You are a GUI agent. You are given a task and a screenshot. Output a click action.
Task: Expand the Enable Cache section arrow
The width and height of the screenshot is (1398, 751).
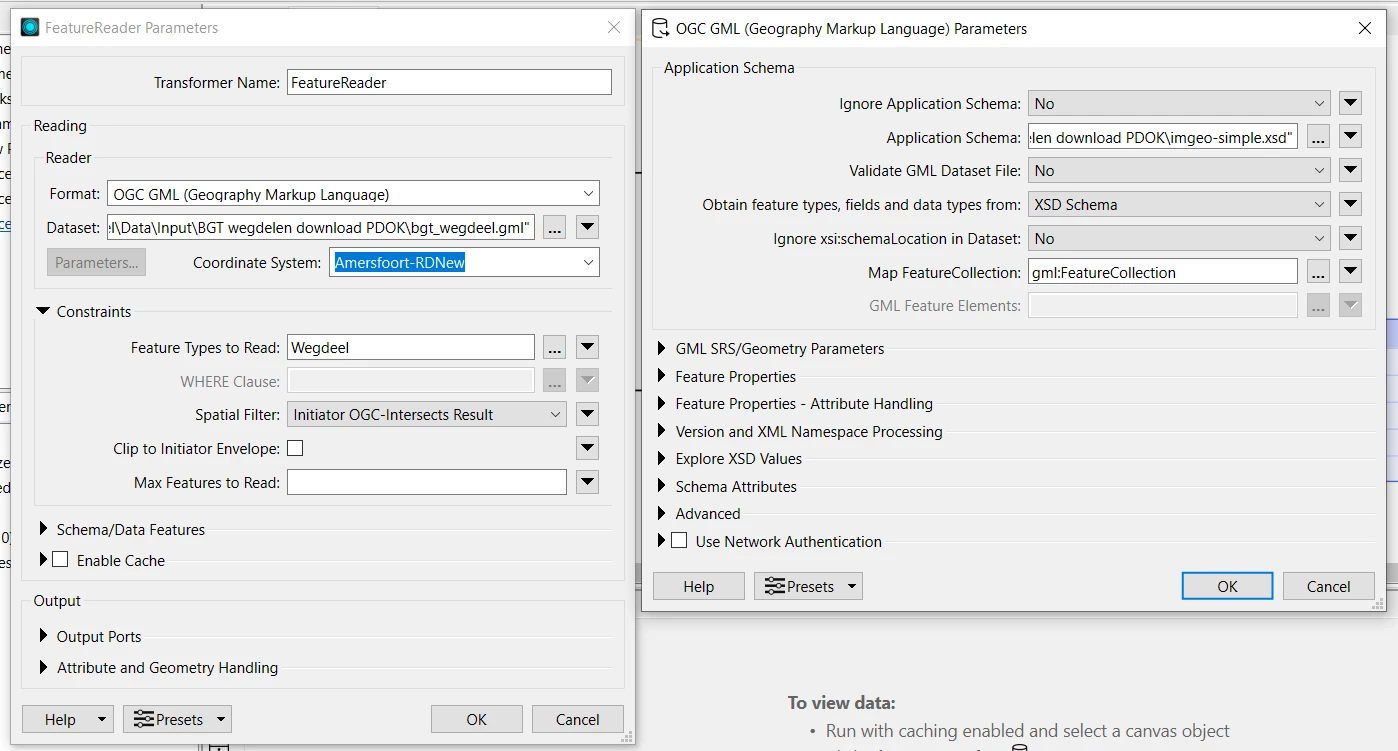43,560
